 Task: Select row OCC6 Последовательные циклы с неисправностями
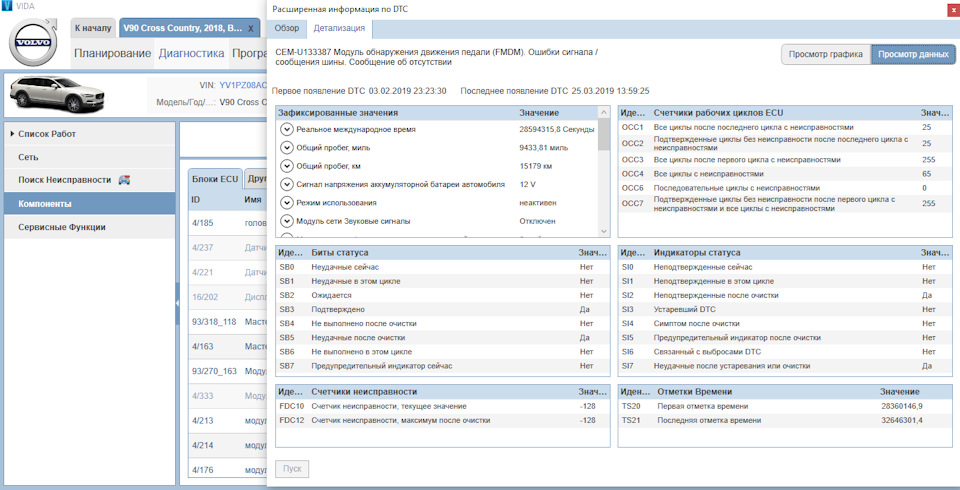(x=785, y=188)
